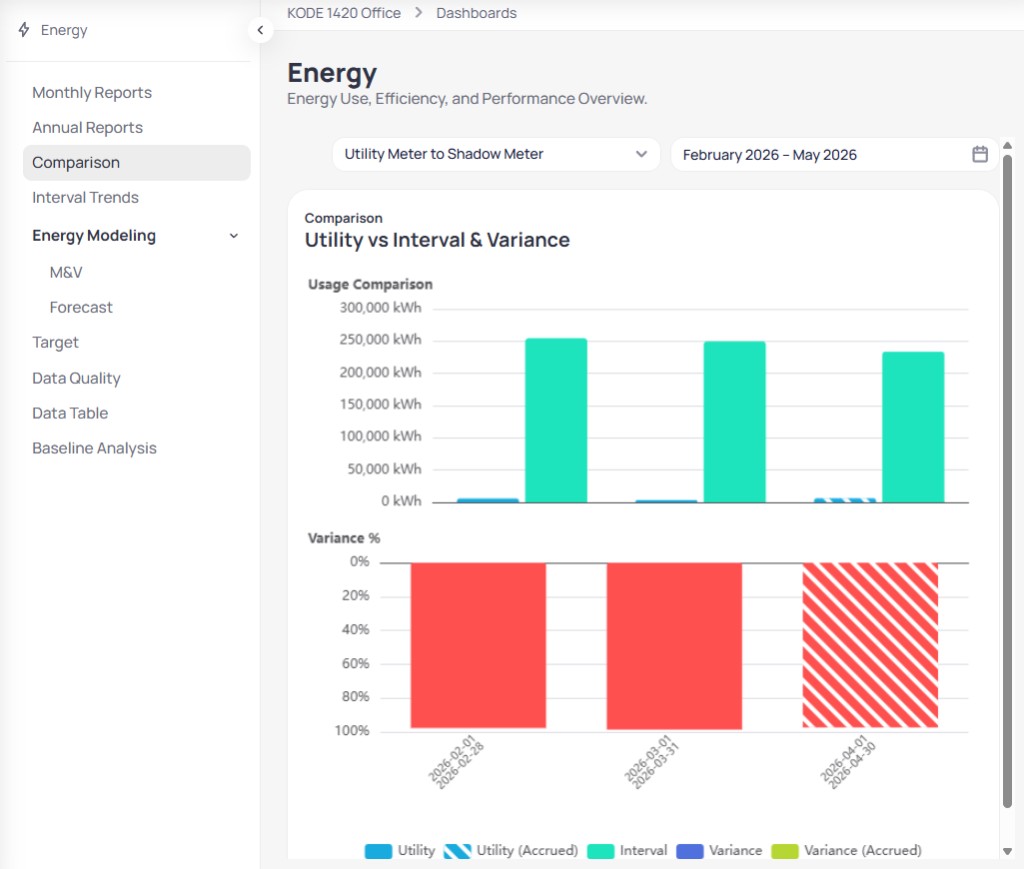The height and width of the screenshot is (869, 1024).
Task: Open the calendar date picker icon
Action: (980, 155)
